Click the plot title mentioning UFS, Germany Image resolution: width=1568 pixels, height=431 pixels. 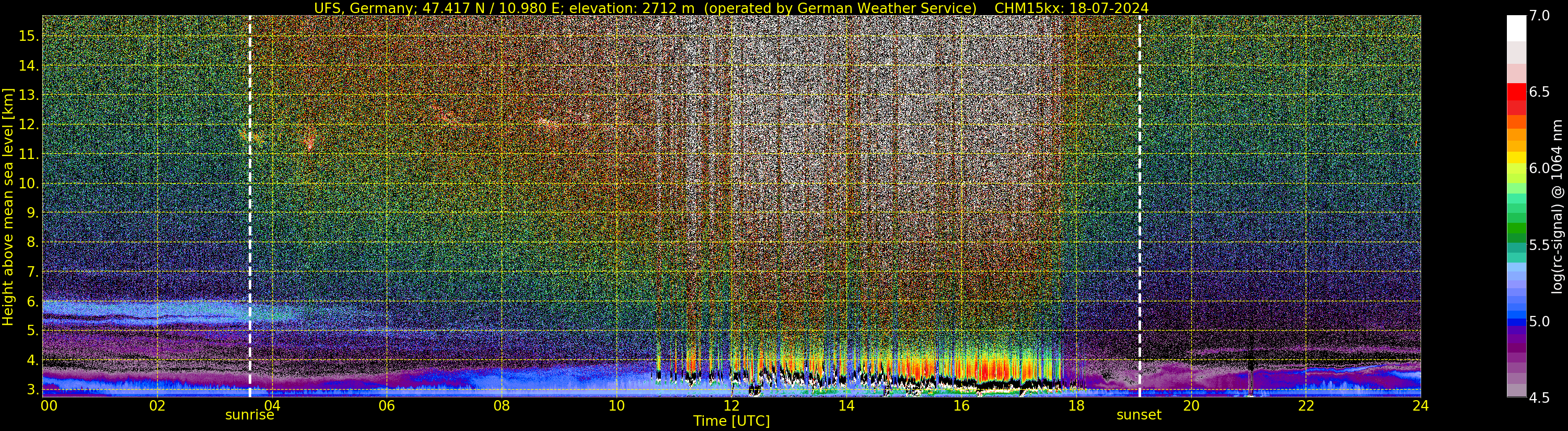click(x=731, y=8)
